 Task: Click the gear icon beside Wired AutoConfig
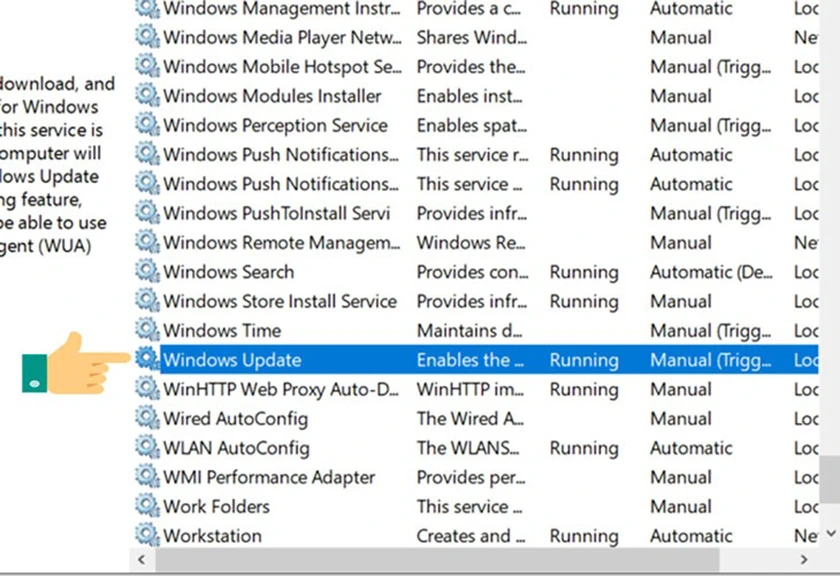(147, 418)
